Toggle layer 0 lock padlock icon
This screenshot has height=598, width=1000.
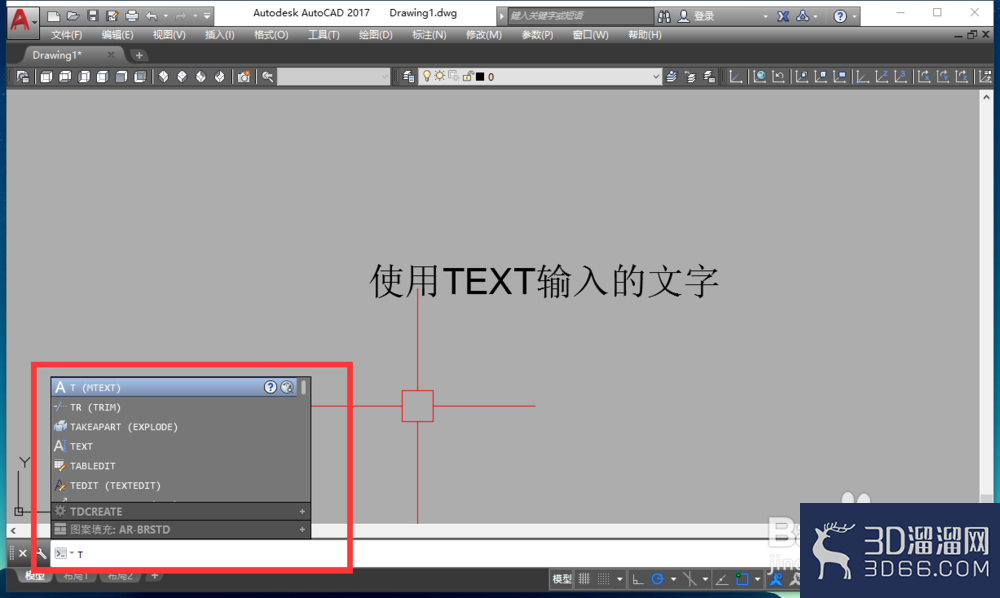tap(467, 77)
